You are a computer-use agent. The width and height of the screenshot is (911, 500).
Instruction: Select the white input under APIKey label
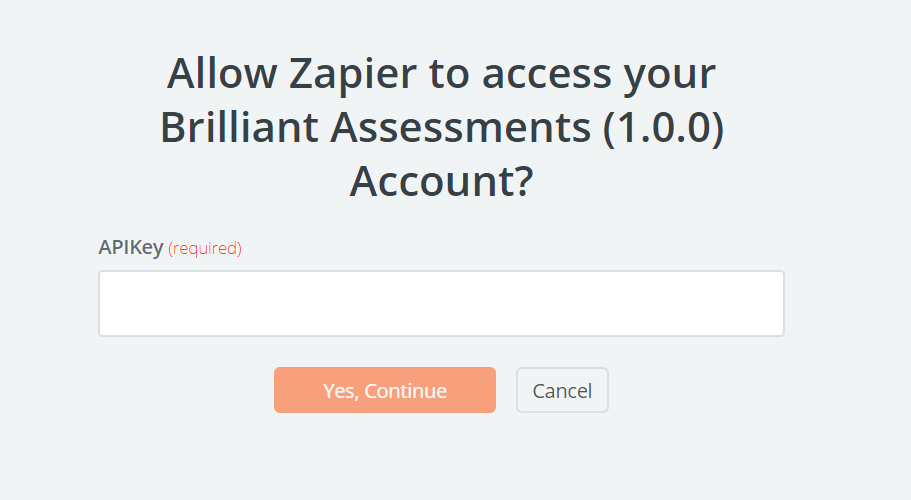pos(441,303)
